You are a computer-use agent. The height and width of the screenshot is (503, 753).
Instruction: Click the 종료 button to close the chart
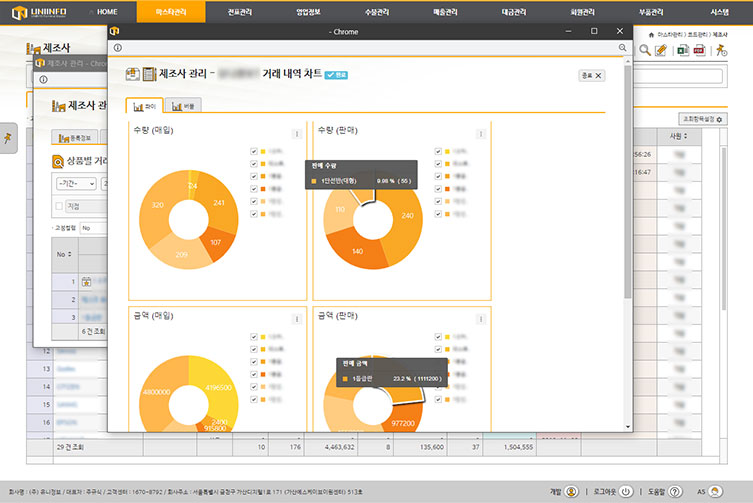(x=590, y=75)
